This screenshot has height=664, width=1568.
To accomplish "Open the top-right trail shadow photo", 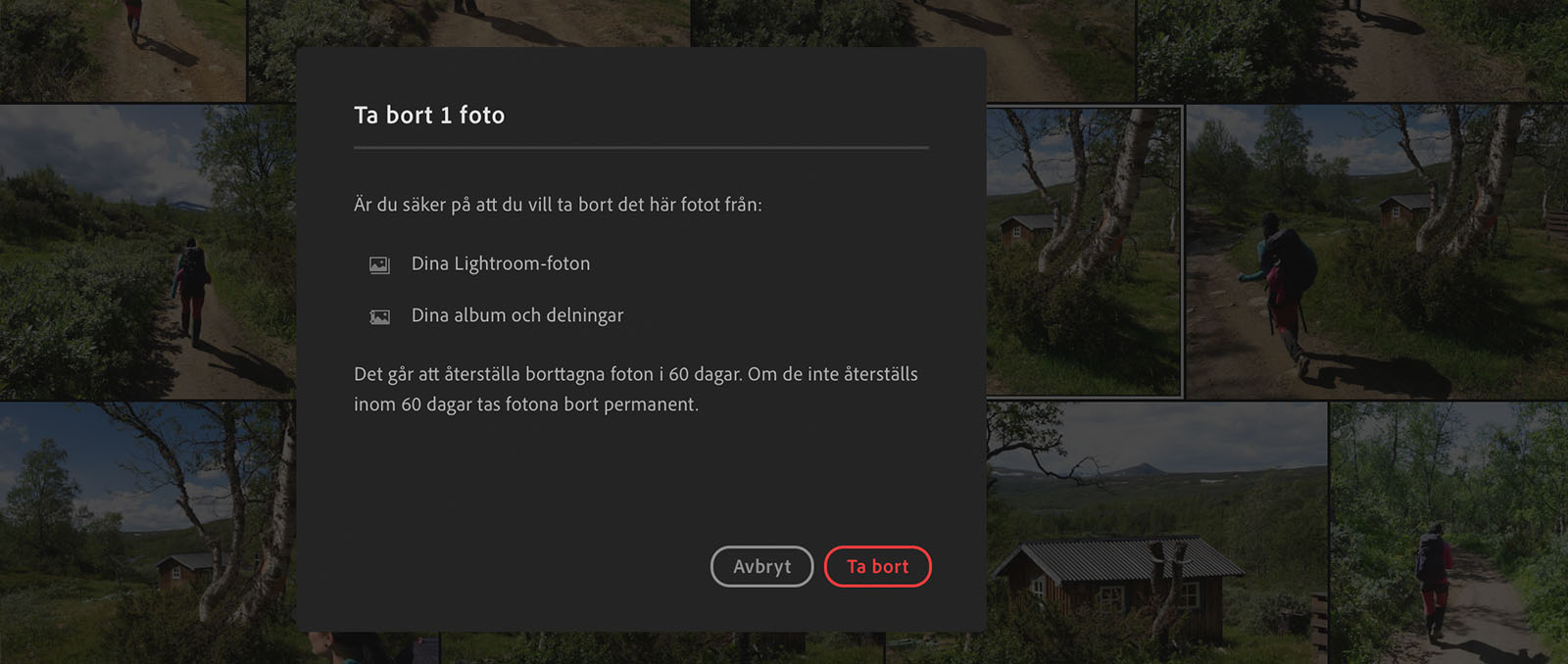I will (1352, 50).
